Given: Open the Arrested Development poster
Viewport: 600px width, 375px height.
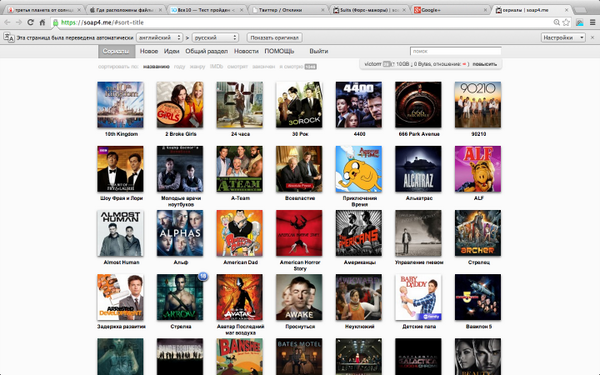Looking at the screenshot, I should click(x=121, y=297).
